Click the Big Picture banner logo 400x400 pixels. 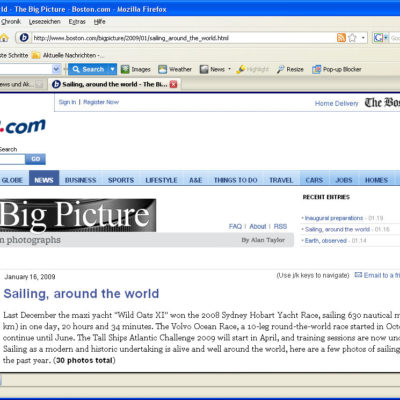(78, 215)
